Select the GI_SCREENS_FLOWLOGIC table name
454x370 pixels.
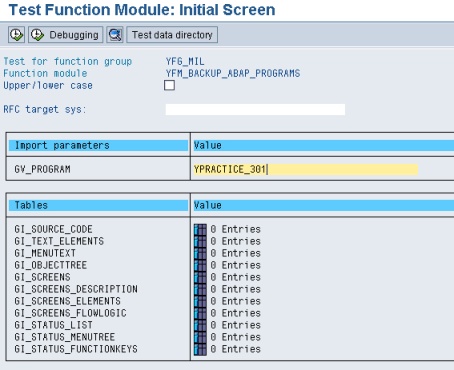70,313
